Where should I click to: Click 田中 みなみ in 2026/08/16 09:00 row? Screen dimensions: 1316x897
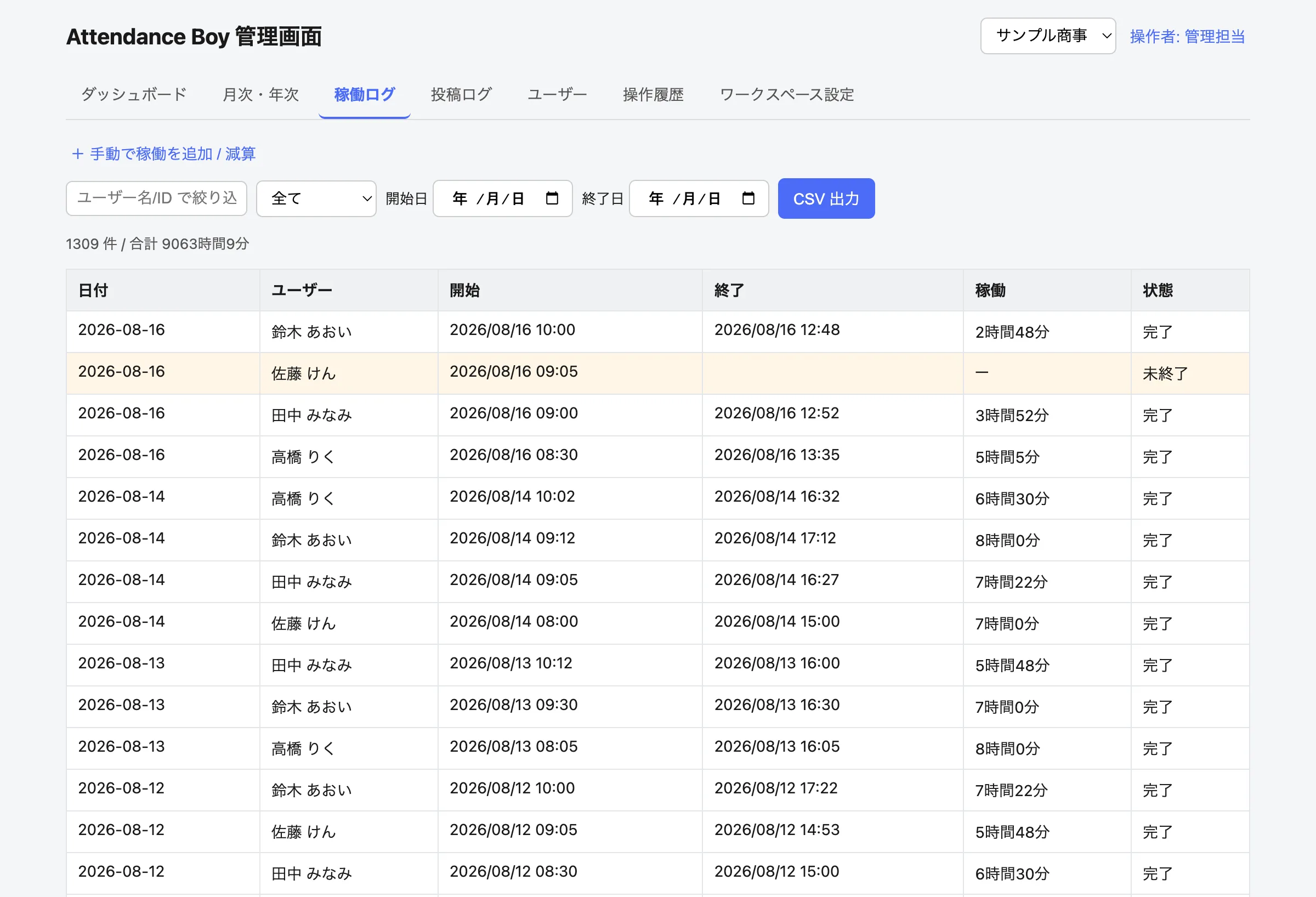coord(311,415)
